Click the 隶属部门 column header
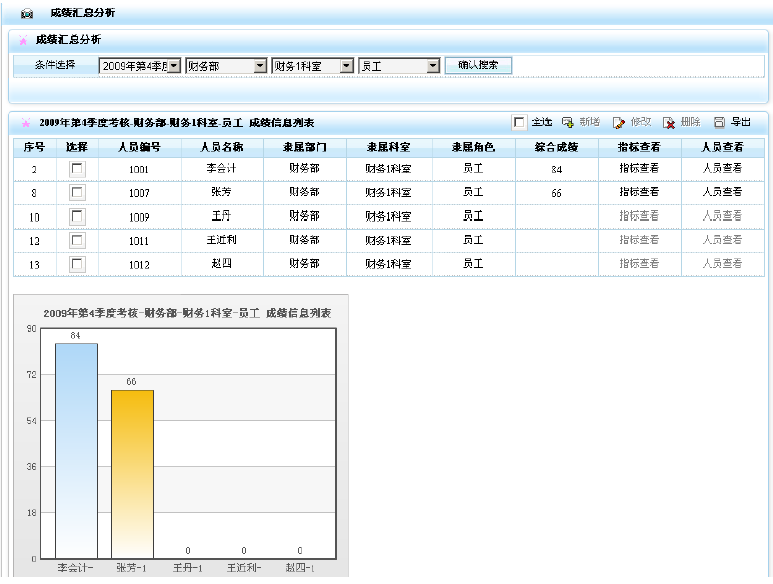Viewport: 773px width, 584px height. 305,147
